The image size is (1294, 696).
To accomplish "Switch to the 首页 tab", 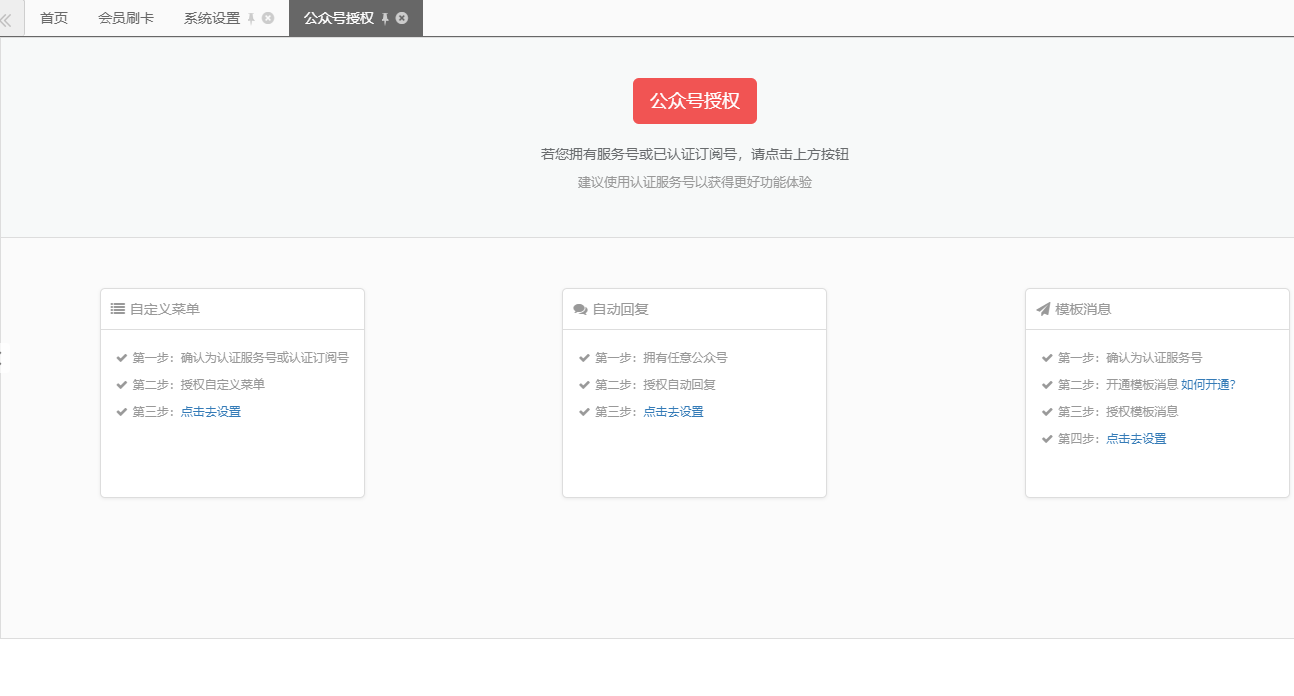I will pyautogui.click(x=54, y=18).
